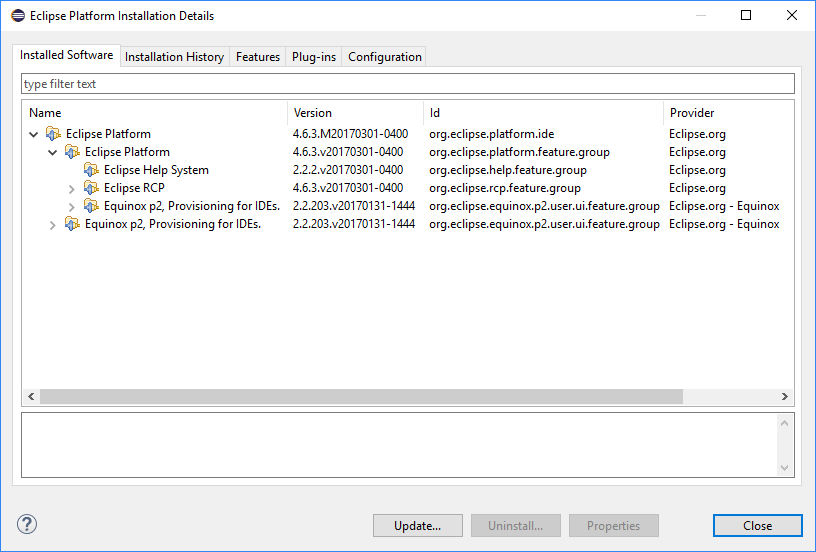Screen dimensions: 816x552
Task: Switch to the Plug-ins tab
Action: [x=314, y=57]
